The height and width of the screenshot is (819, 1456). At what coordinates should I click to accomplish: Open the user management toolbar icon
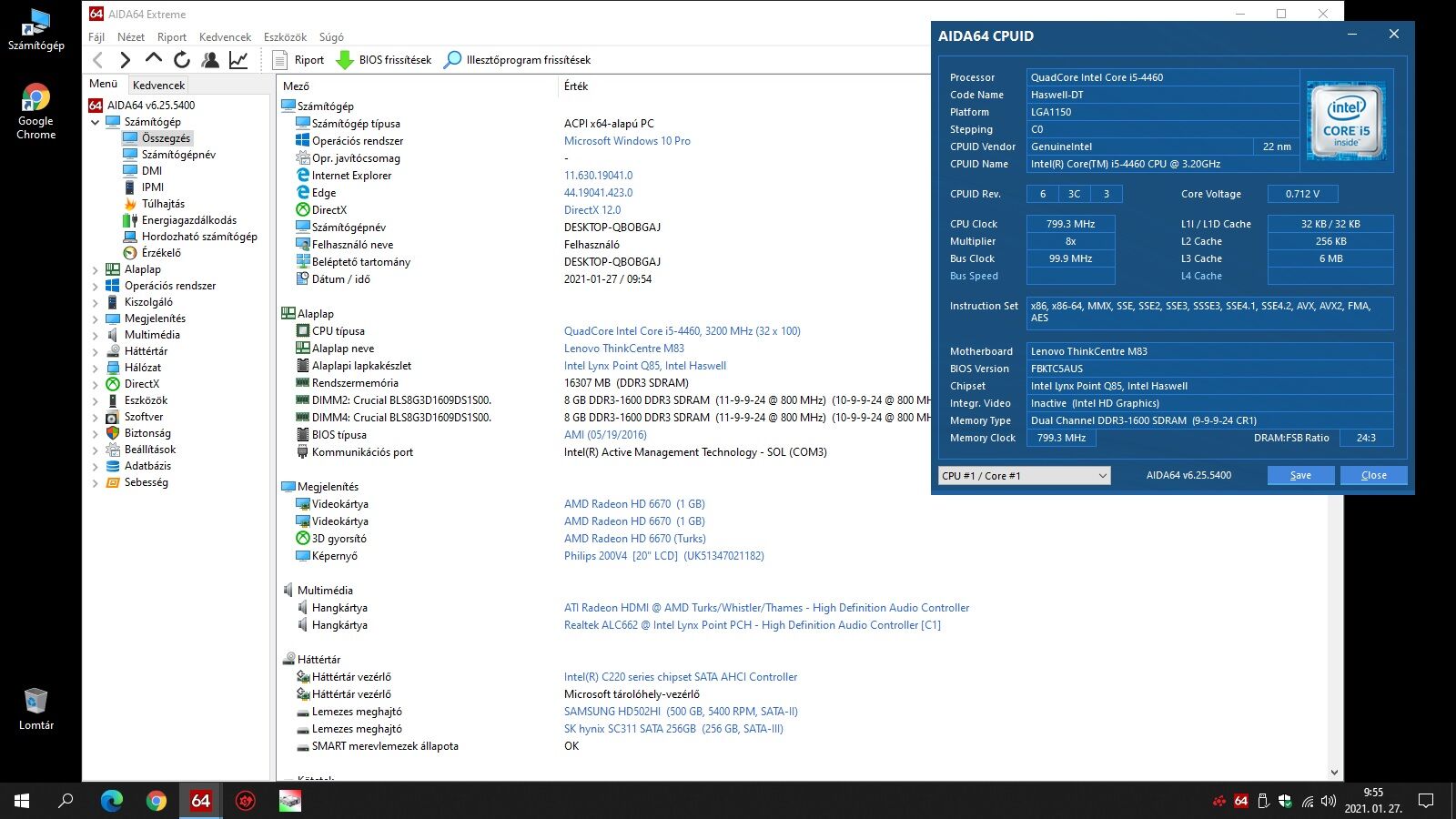coord(210,60)
